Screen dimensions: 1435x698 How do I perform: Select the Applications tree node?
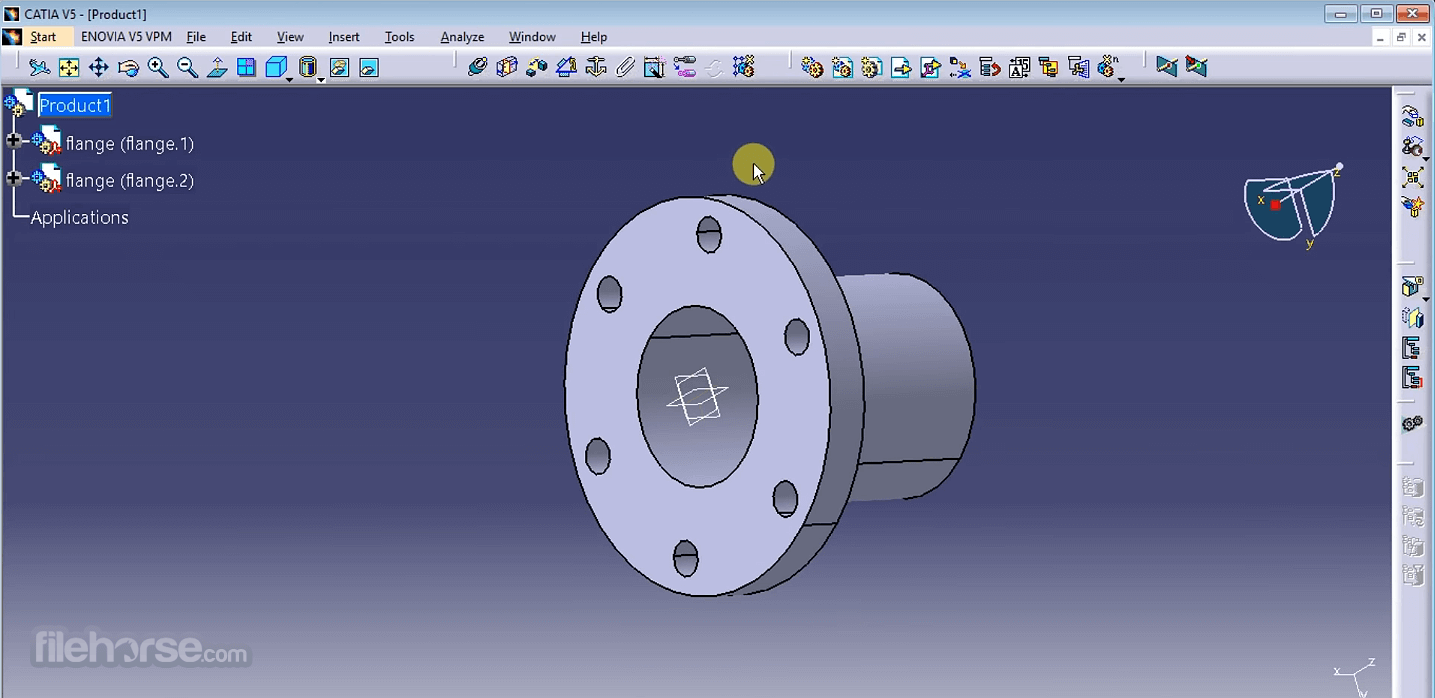[79, 217]
